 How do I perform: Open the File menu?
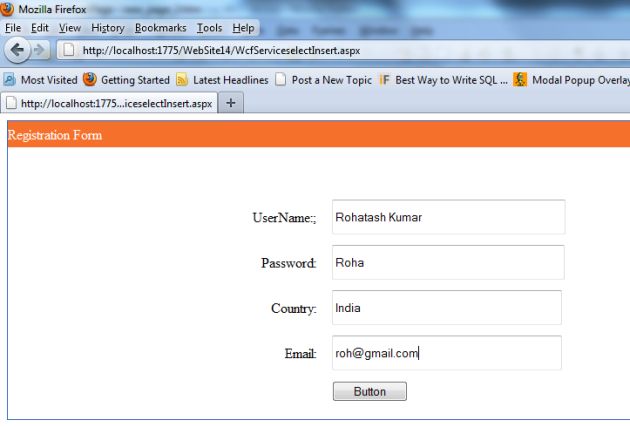[13, 28]
